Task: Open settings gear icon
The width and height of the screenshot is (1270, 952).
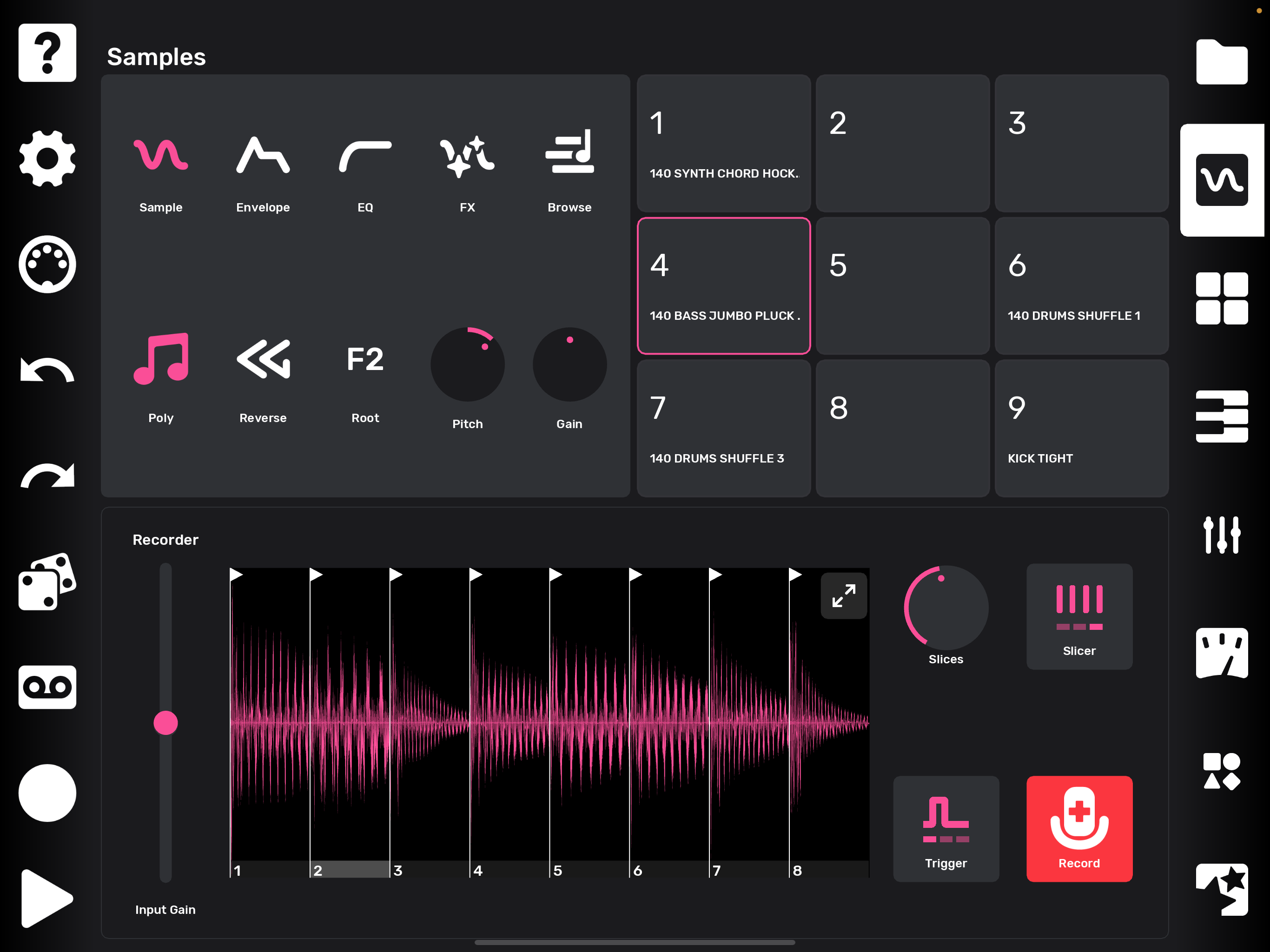Action: [x=47, y=159]
